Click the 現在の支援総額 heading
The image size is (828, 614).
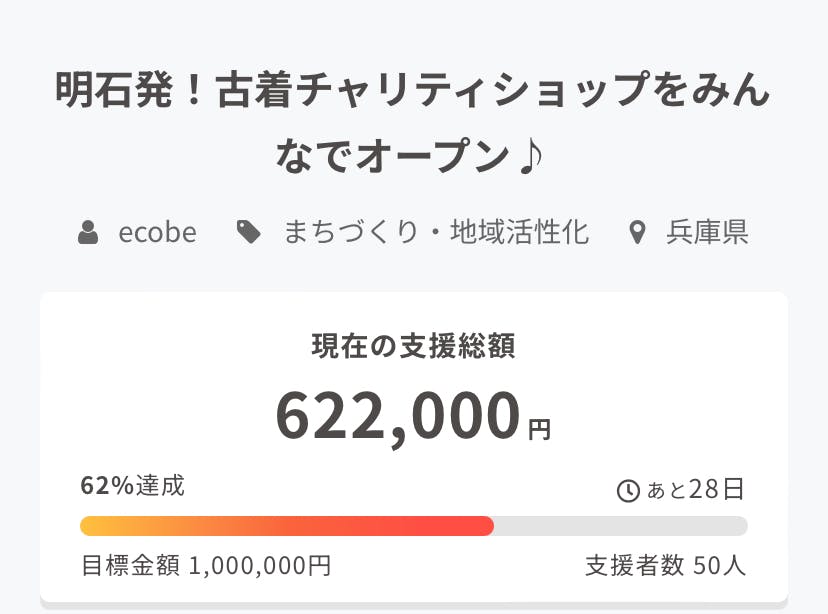point(413,347)
